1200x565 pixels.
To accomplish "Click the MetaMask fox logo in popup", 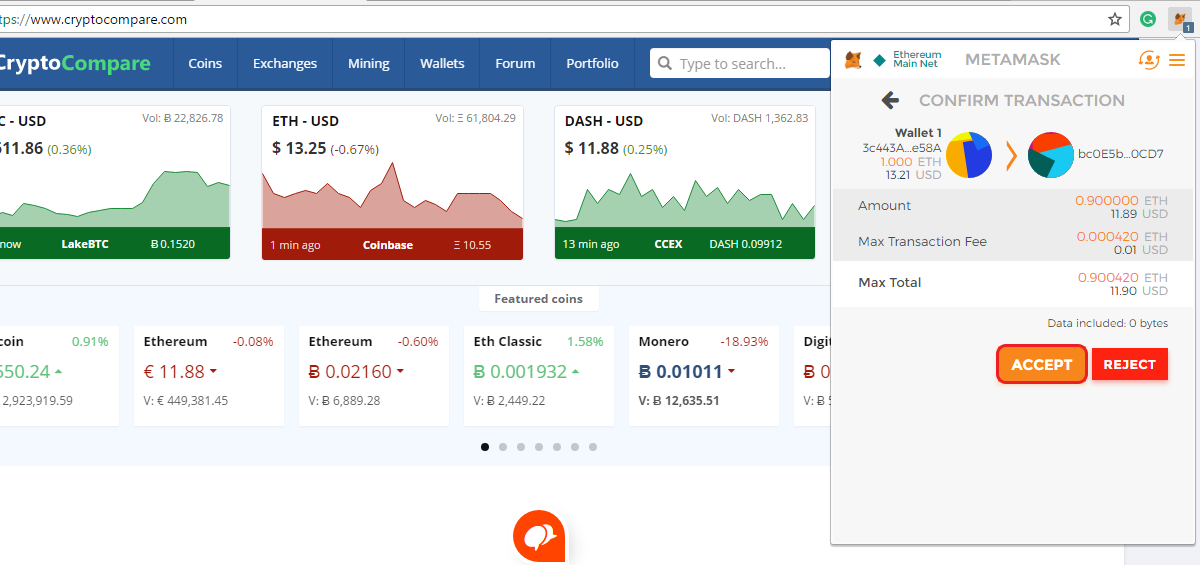I will point(853,60).
